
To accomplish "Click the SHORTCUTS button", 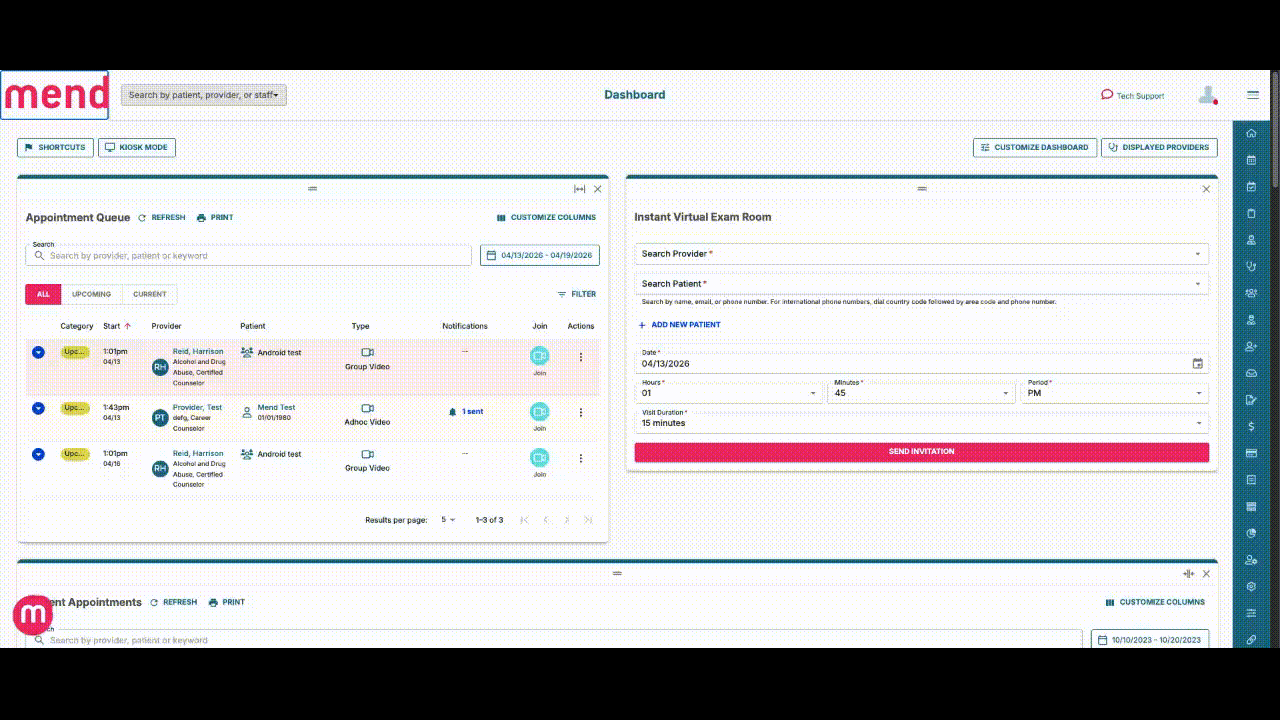I will [x=55, y=147].
